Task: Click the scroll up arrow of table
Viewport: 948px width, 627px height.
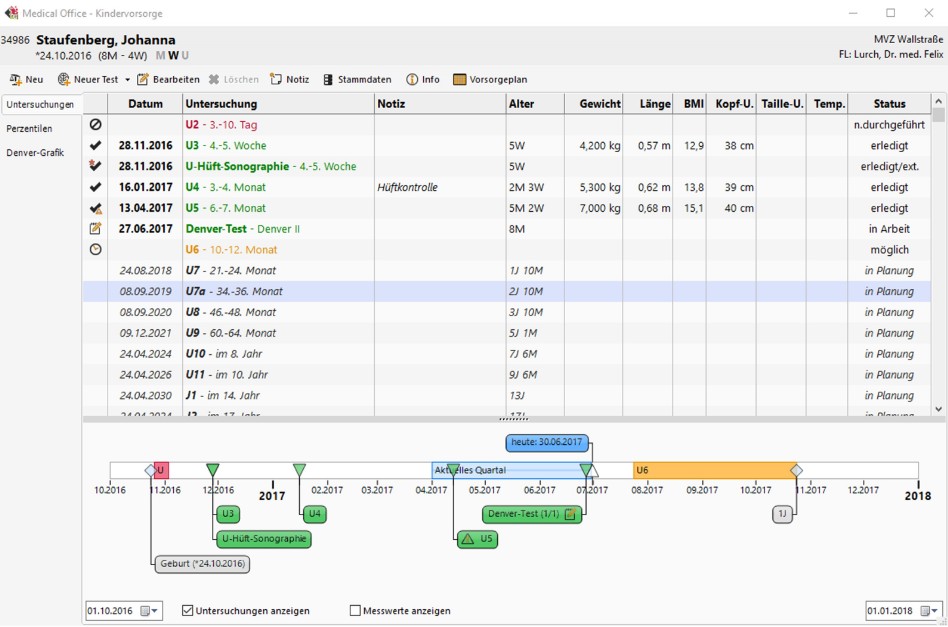Action: 938,101
